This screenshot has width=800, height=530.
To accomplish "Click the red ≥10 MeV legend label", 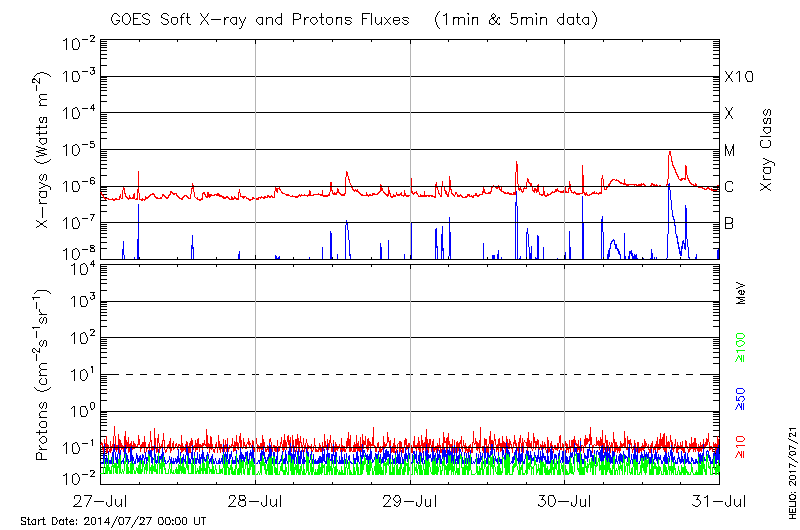I will (x=742, y=447).
